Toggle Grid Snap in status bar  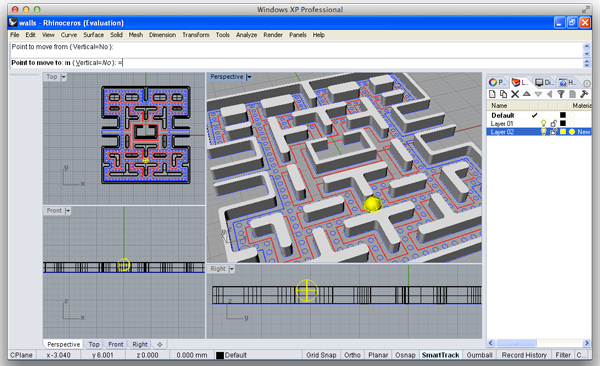[x=321, y=355]
